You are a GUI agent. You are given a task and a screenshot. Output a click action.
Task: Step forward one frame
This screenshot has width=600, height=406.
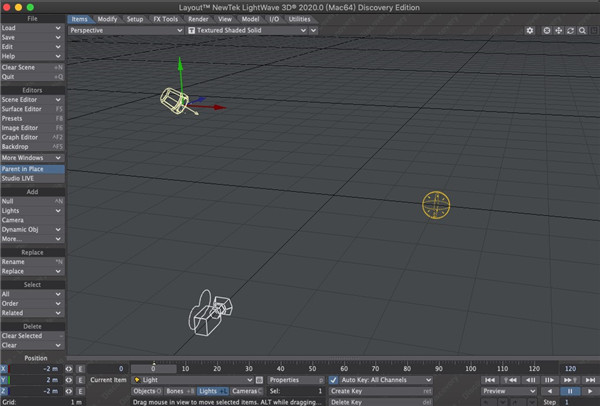[x=550, y=380]
